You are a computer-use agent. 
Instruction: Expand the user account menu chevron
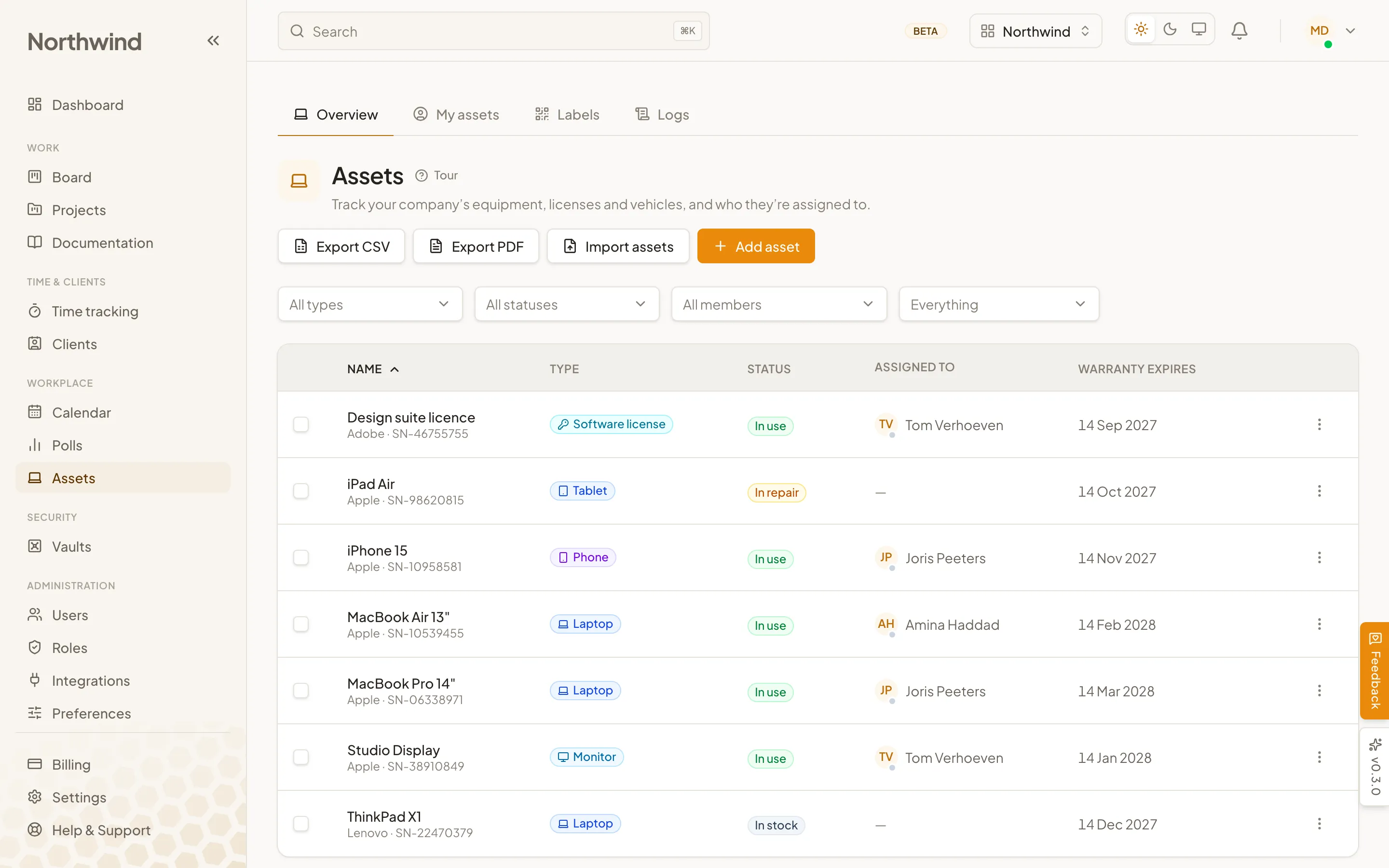(x=1350, y=31)
